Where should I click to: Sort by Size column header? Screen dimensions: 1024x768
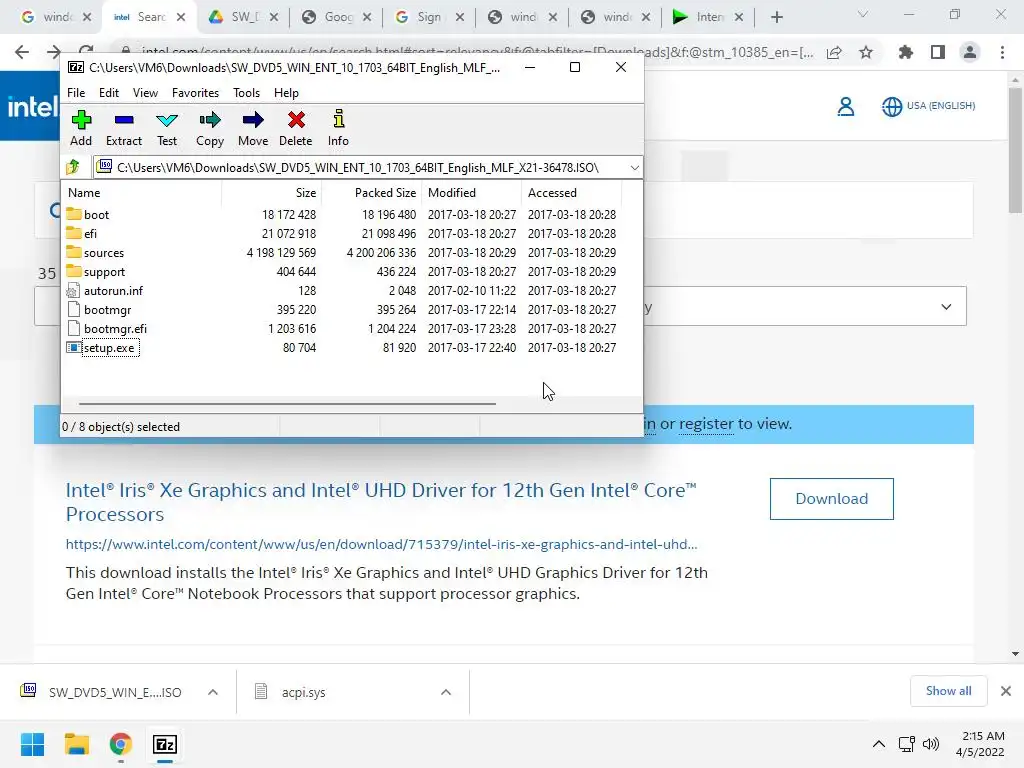click(271, 193)
